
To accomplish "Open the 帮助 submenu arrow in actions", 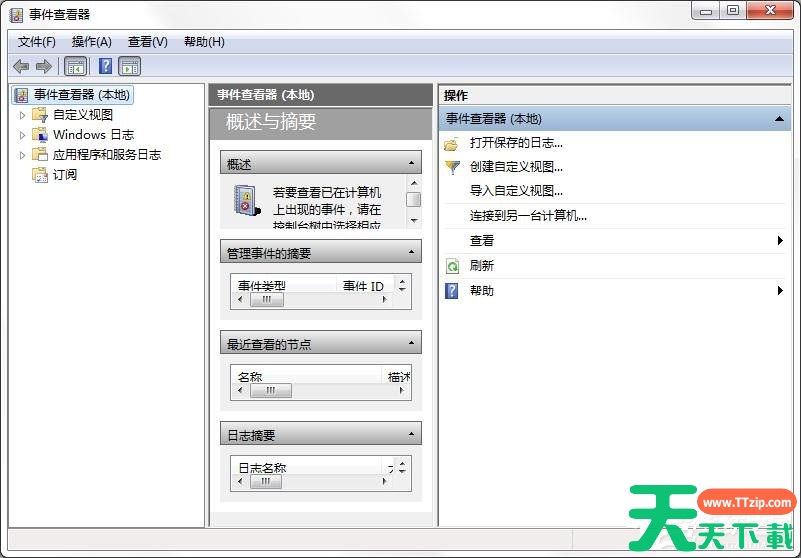I will click(x=780, y=291).
